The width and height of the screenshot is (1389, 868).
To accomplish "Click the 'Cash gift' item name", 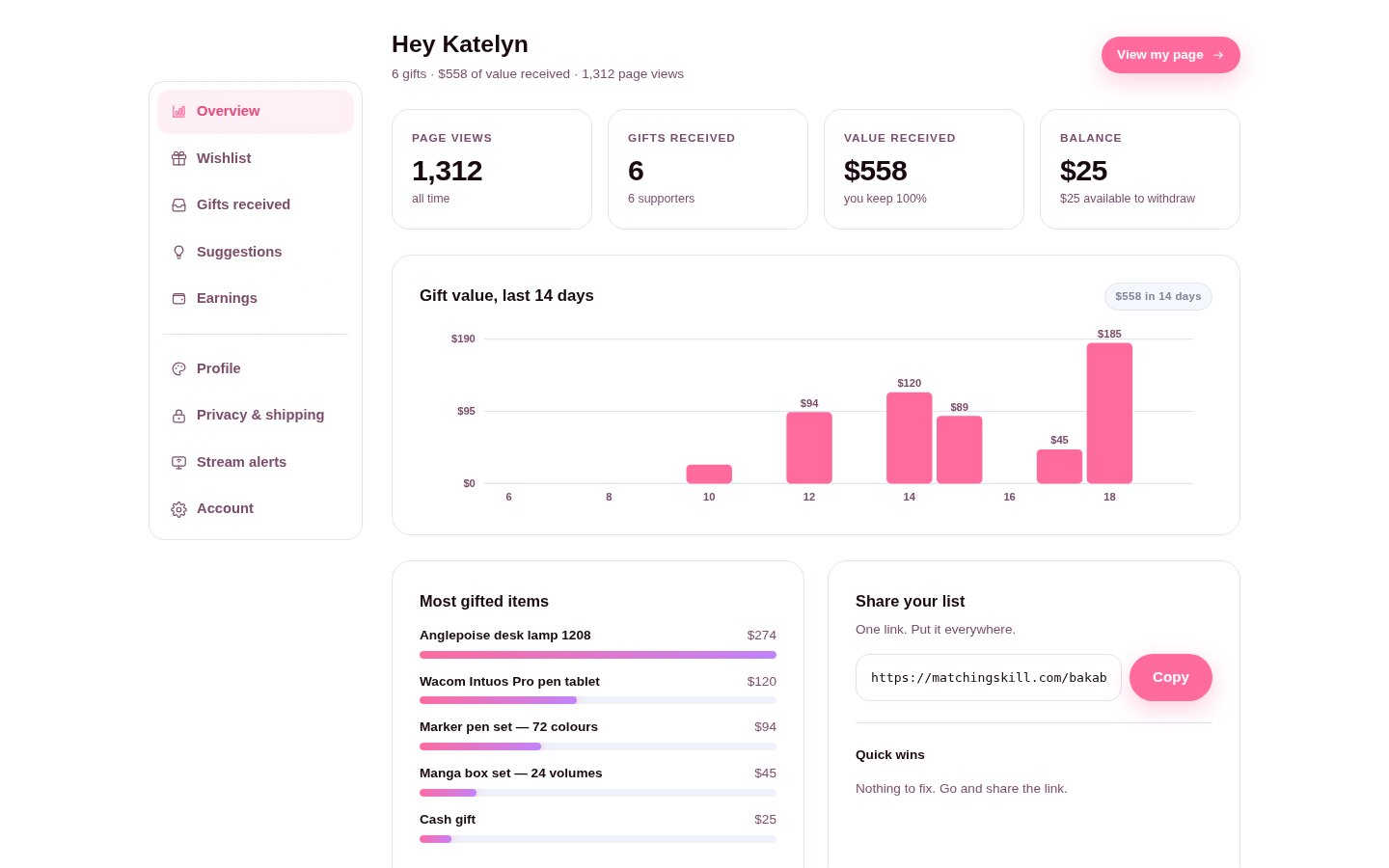I will 448,820.
